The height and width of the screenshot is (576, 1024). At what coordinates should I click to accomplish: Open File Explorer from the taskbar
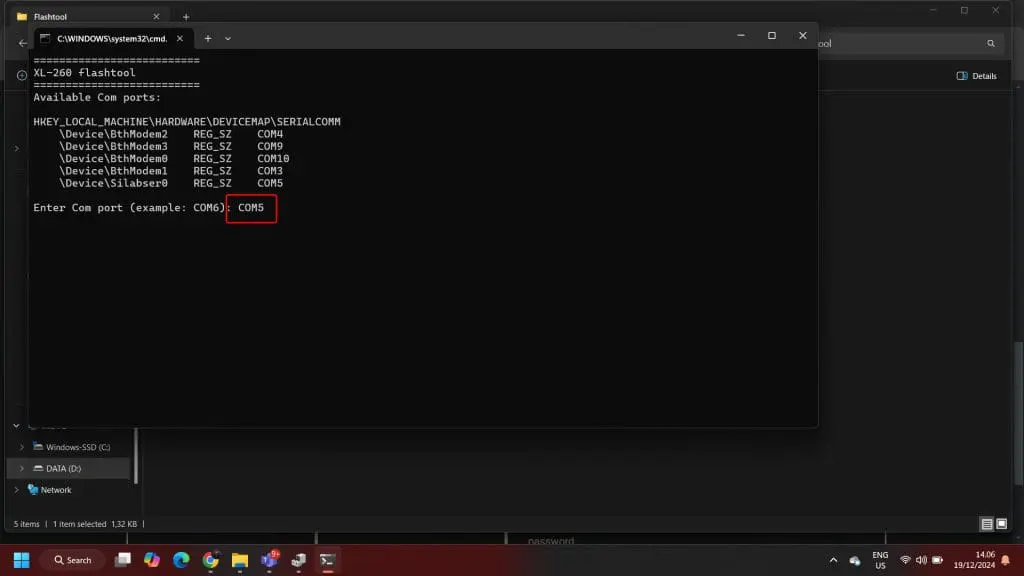click(239, 560)
